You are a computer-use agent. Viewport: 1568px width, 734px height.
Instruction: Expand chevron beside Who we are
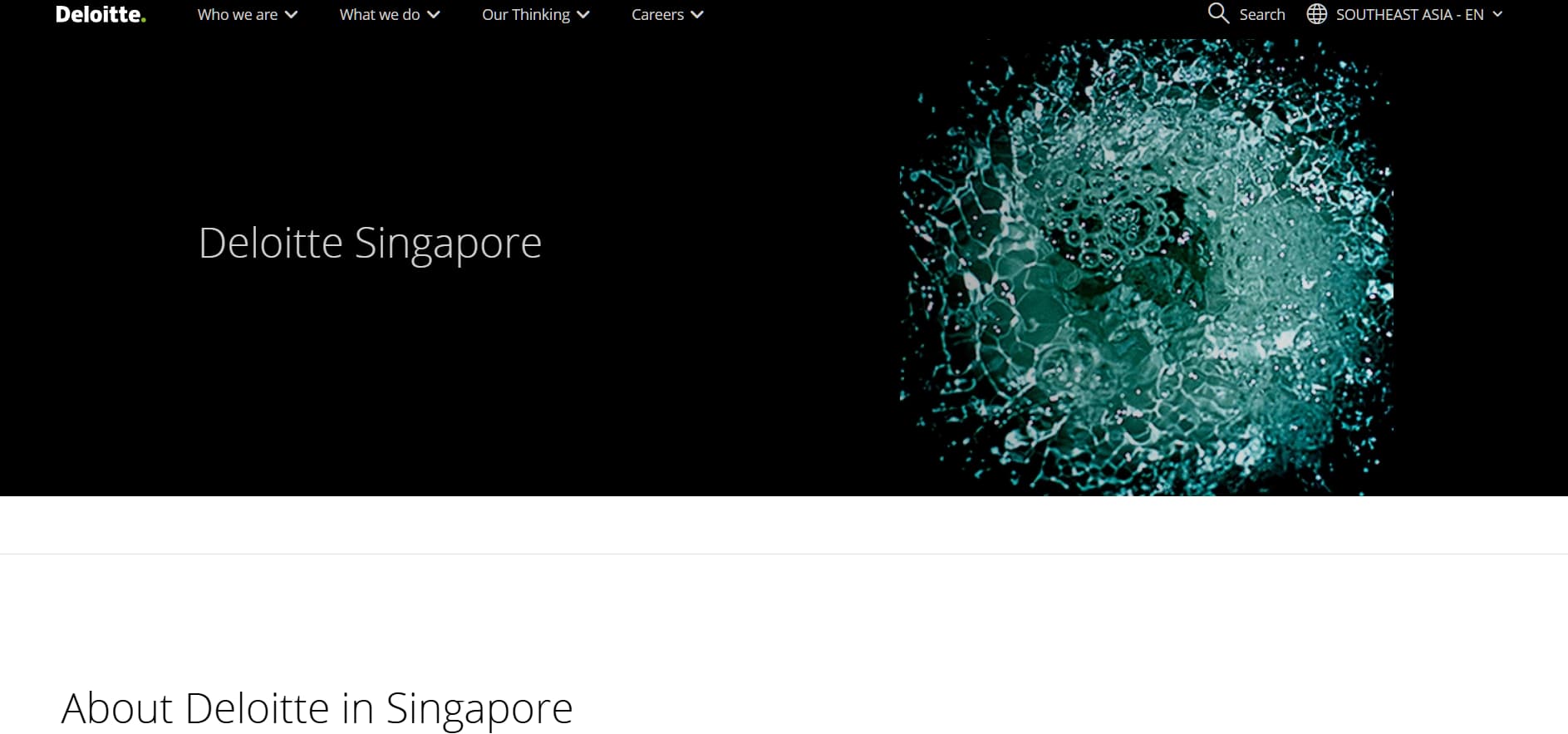pos(291,15)
